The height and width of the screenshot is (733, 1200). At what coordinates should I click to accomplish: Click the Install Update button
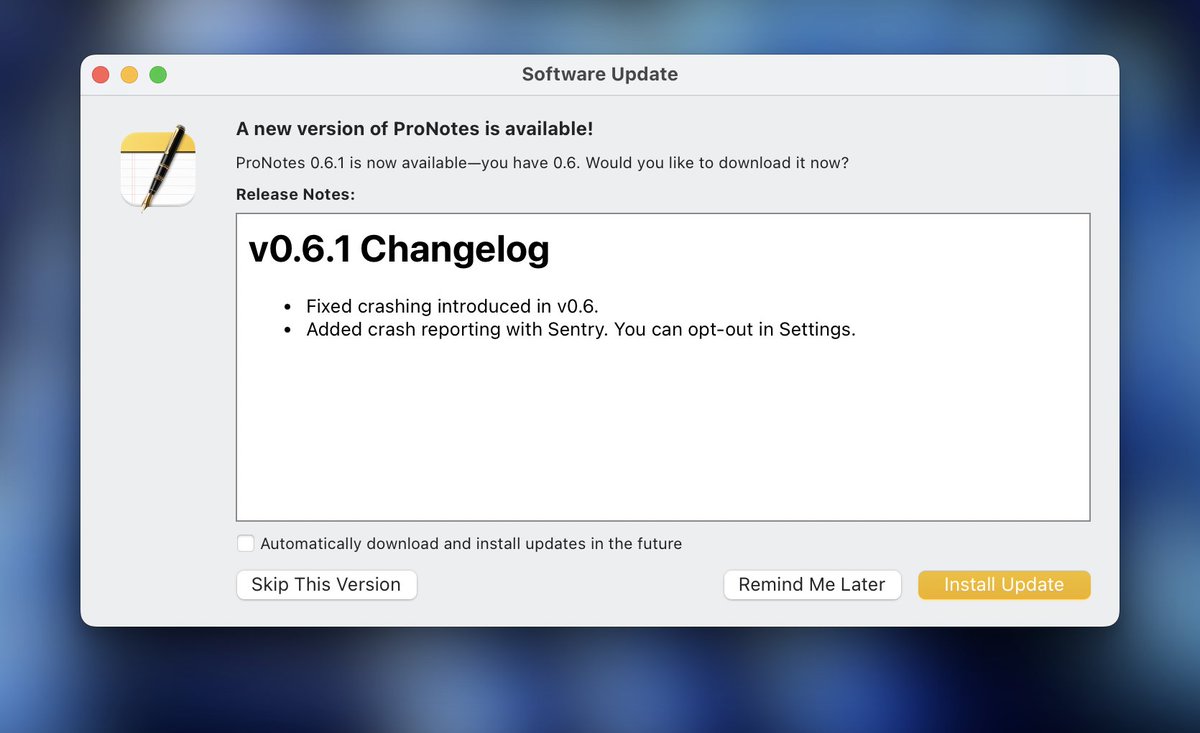click(1004, 585)
